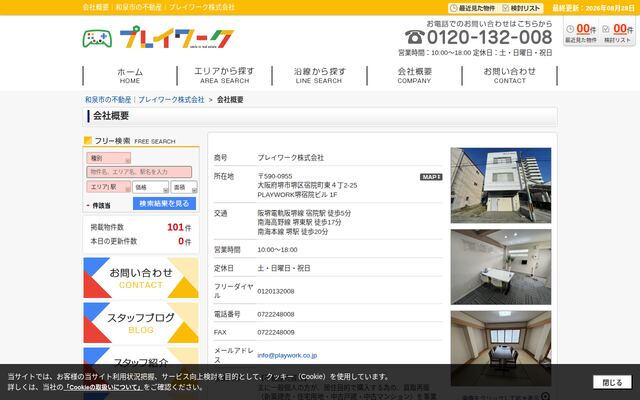Click the 検討リスト counter 00件 box
The image size is (640, 400).
tap(617, 33)
